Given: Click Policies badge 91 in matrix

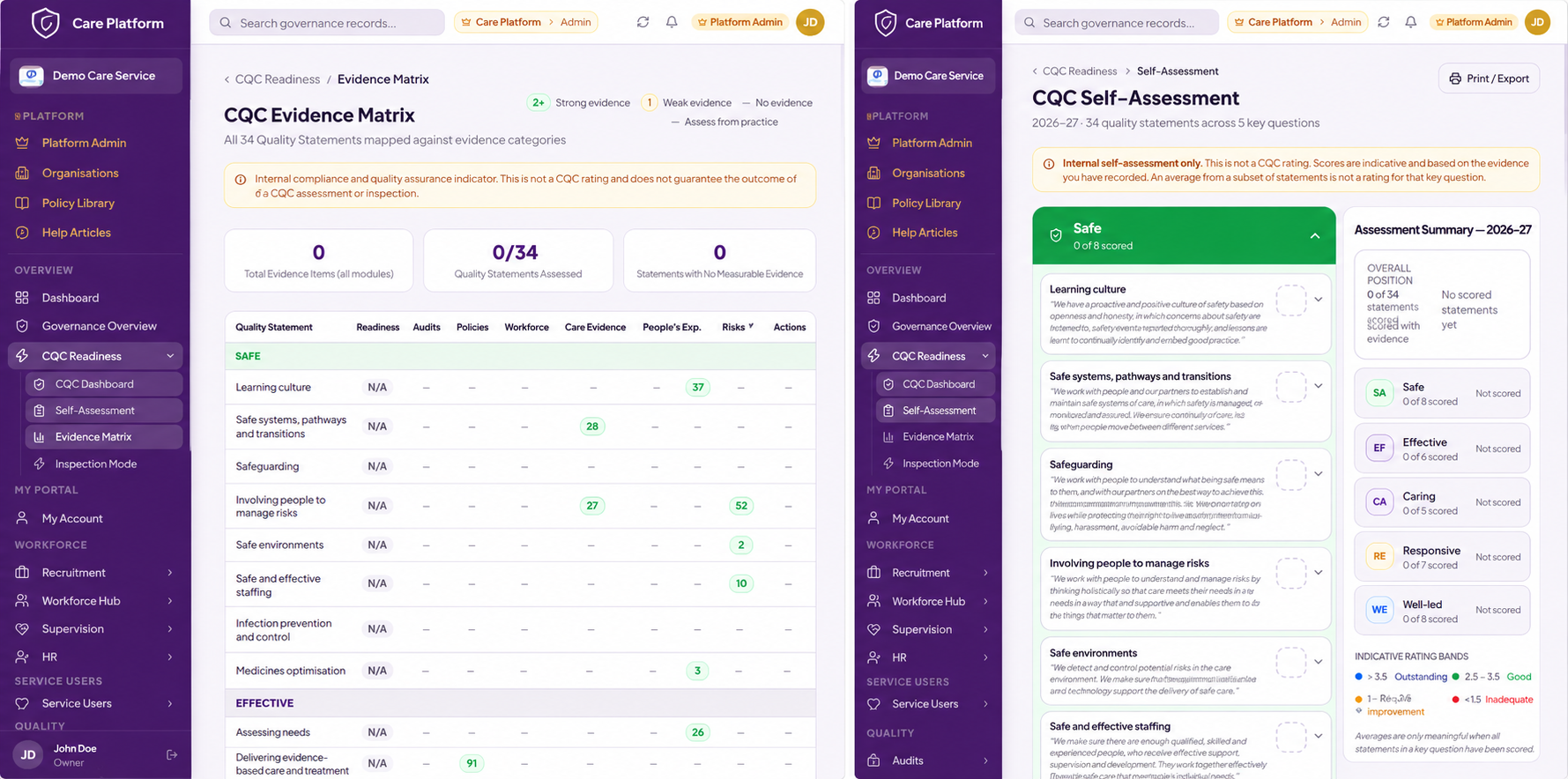Looking at the screenshot, I should (472, 763).
